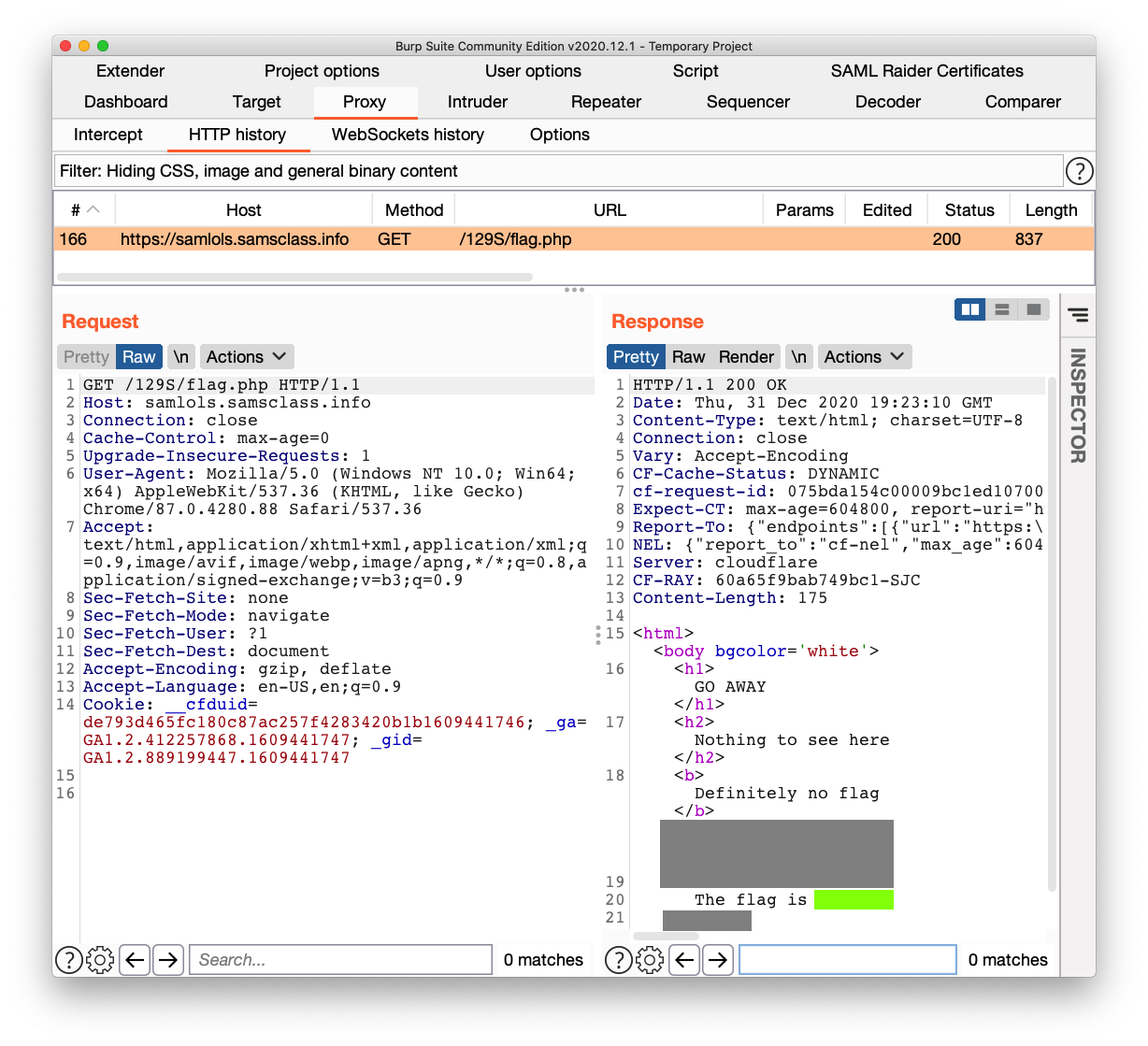Go to previous match in Response search
Viewport: 1148px width, 1046px height.
[684, 960]
